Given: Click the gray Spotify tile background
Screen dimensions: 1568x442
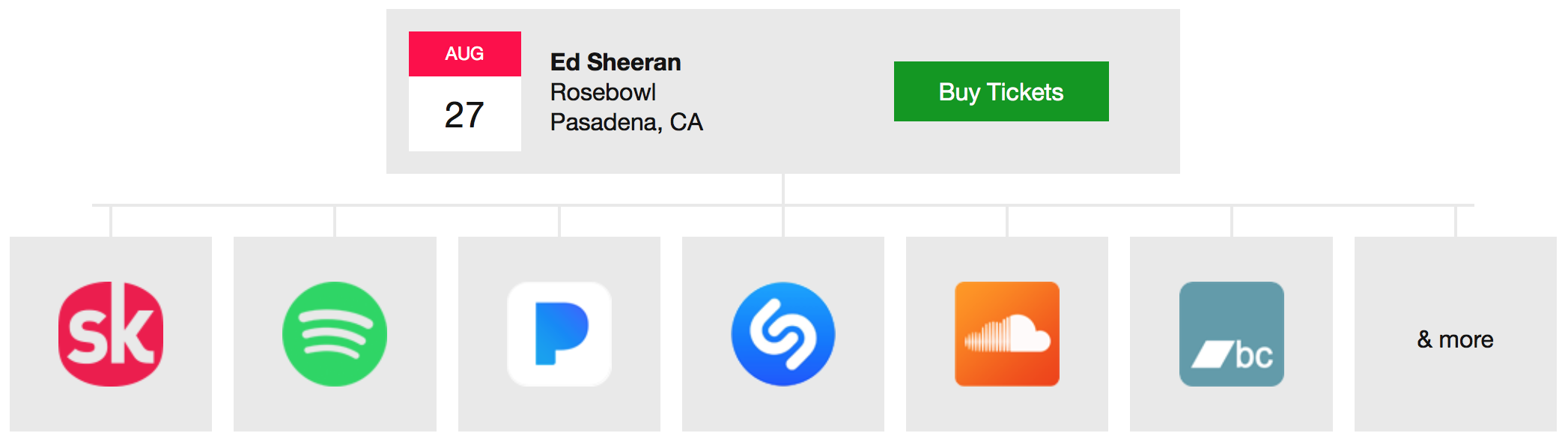Looking at the screenshot, I should 335,408.
